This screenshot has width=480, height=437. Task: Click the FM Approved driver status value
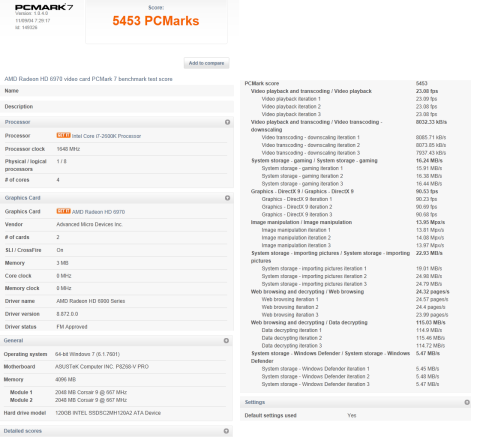(x=72, y=327)
